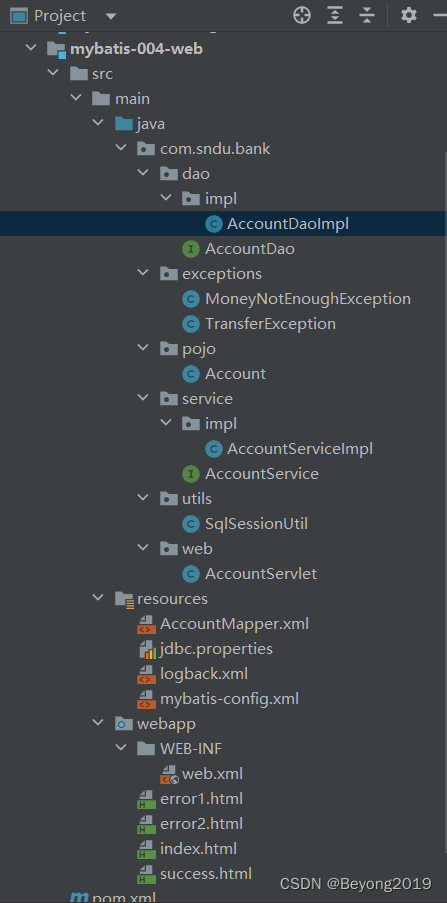Click the logback.xml file icon
This screenshot has height=903, width=447.
point(146,674)
